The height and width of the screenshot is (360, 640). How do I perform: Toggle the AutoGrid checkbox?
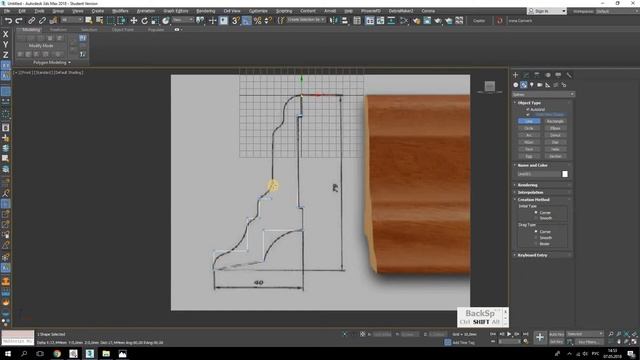[x=528, y=109]
